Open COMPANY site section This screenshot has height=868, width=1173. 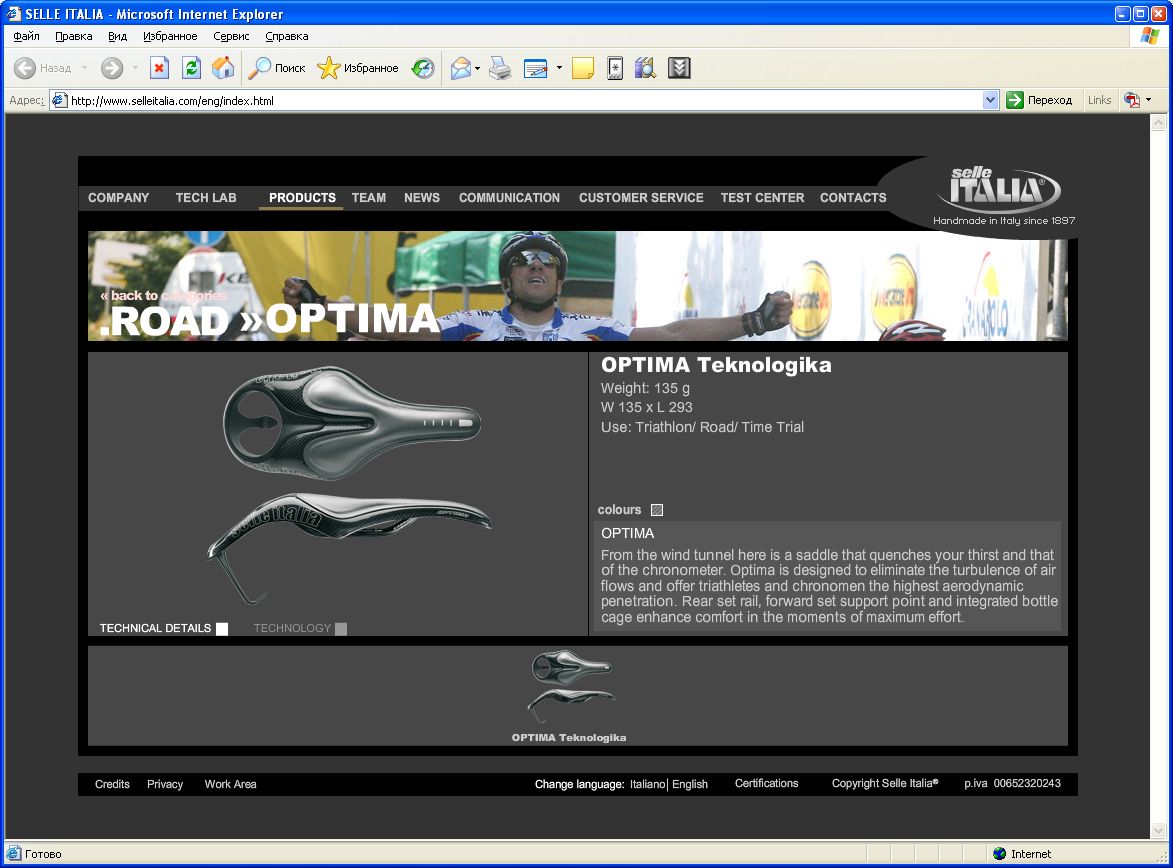118,198
